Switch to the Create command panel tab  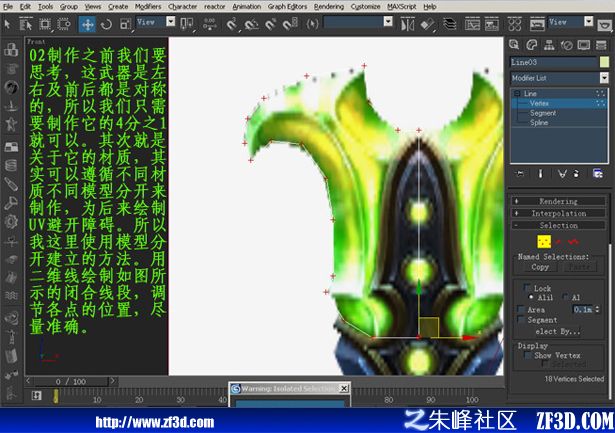click(x=514, y=45)
